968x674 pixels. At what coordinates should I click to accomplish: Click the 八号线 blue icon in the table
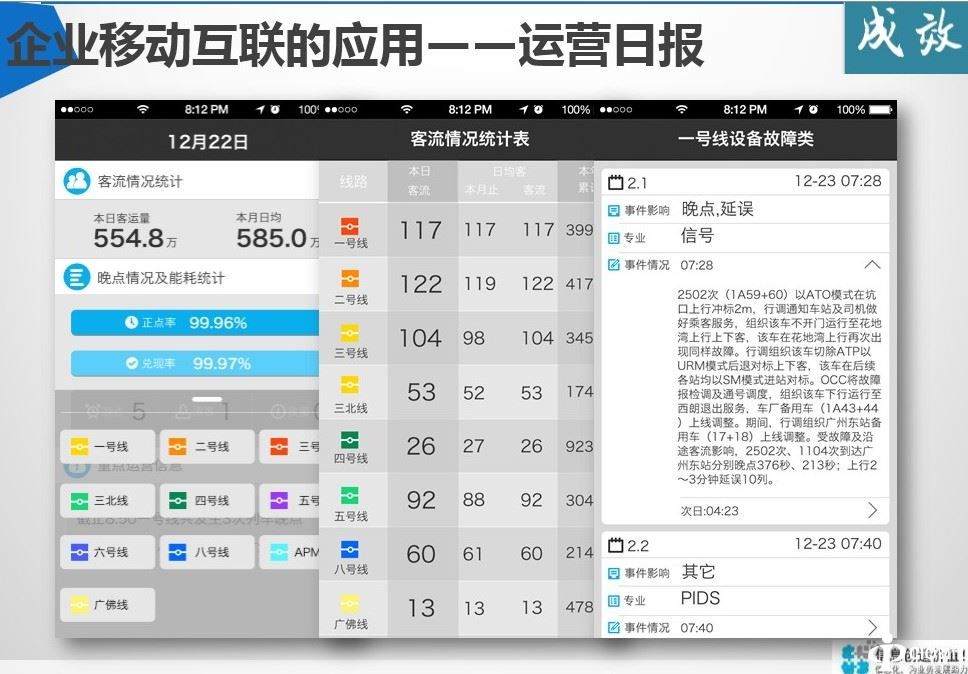(x=349, y=549)
